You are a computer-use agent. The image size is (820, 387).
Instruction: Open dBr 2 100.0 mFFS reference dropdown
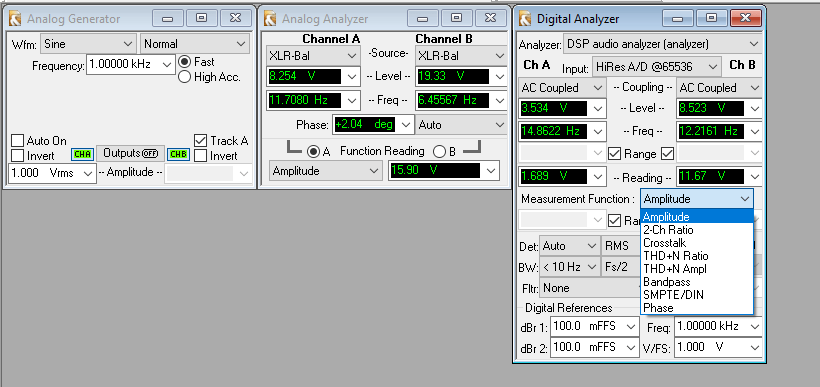pyautogui.click(x=594, y=348)
